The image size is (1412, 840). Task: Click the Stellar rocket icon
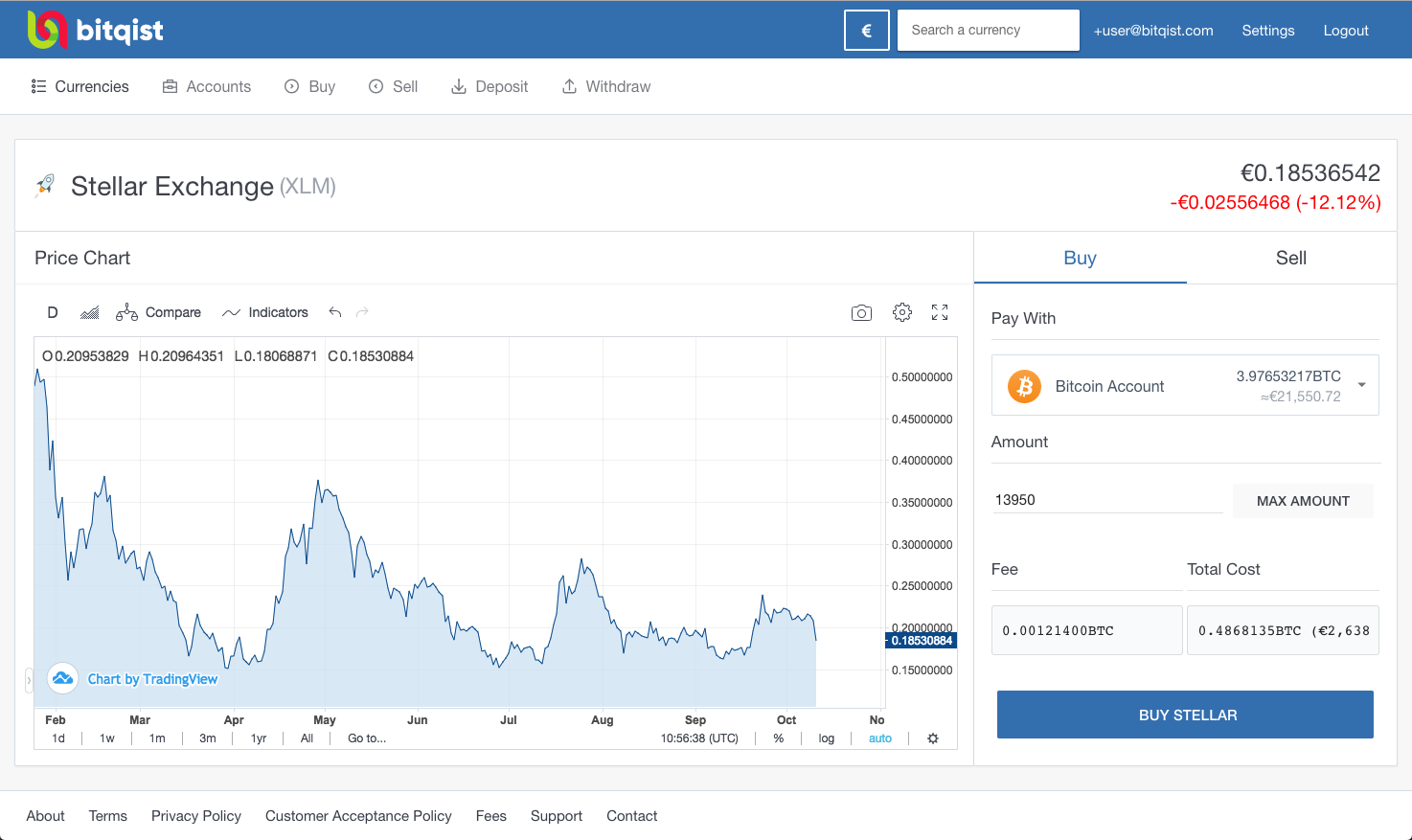[45, 185]
